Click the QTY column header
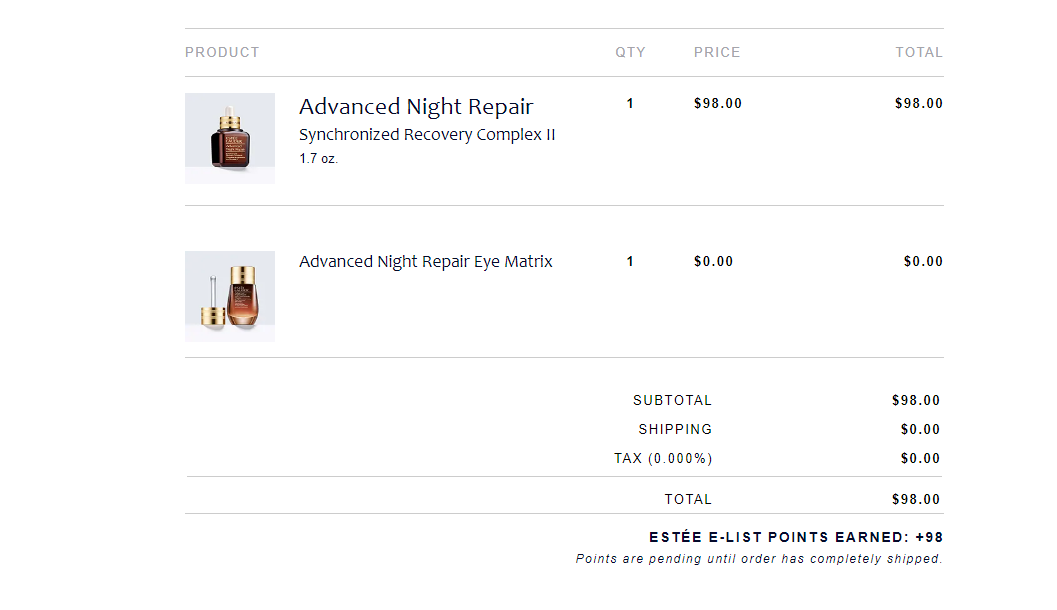The image size is (1057, 610). [x=630, y=53]
